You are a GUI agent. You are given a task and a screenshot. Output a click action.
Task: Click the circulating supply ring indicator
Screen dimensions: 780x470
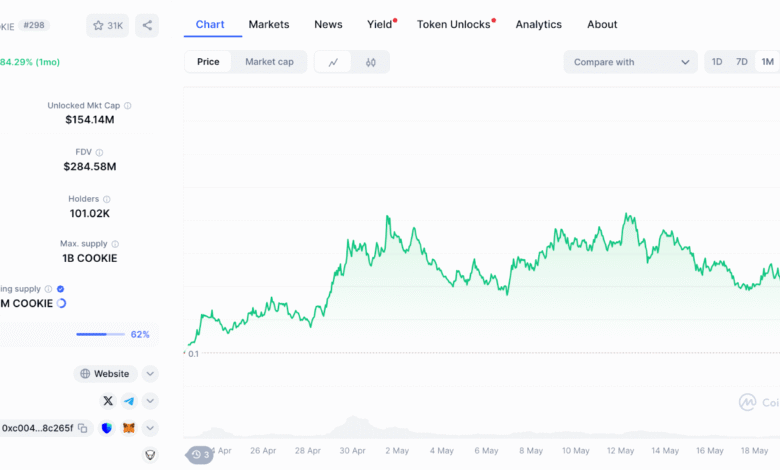61,303
